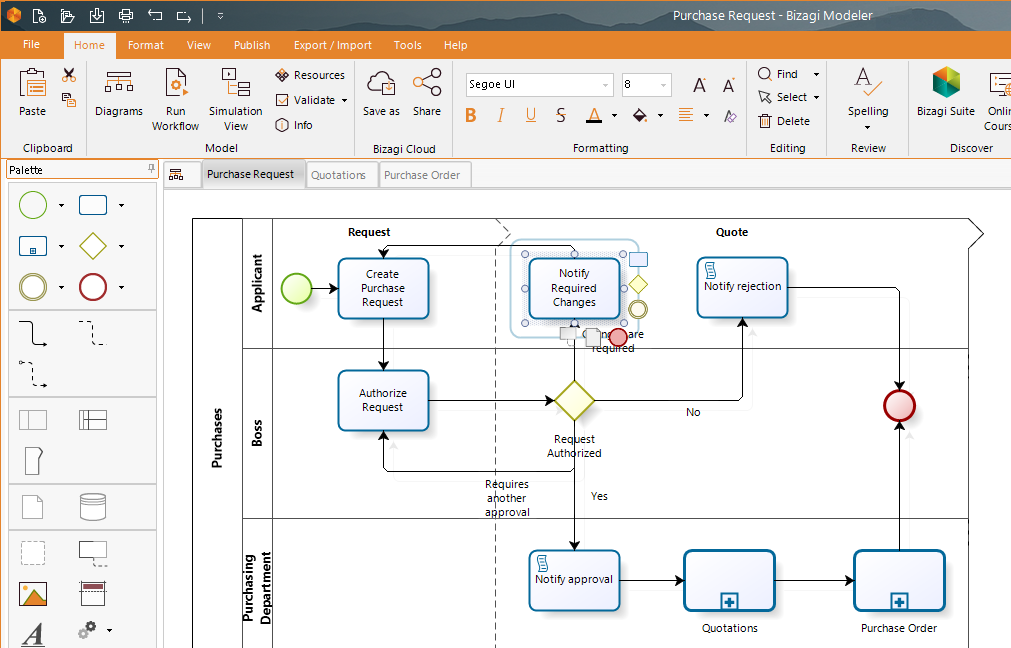Copy selection with the copy icon
This screenshot has width=1011, height=648.
pos(69,100)
